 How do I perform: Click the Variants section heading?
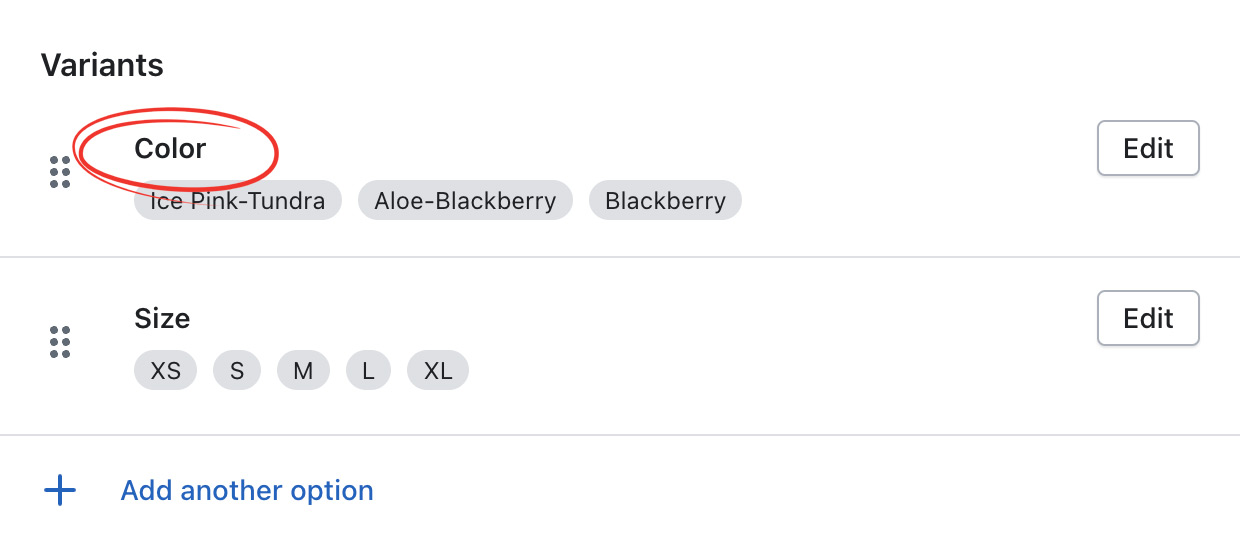(102, 65)
